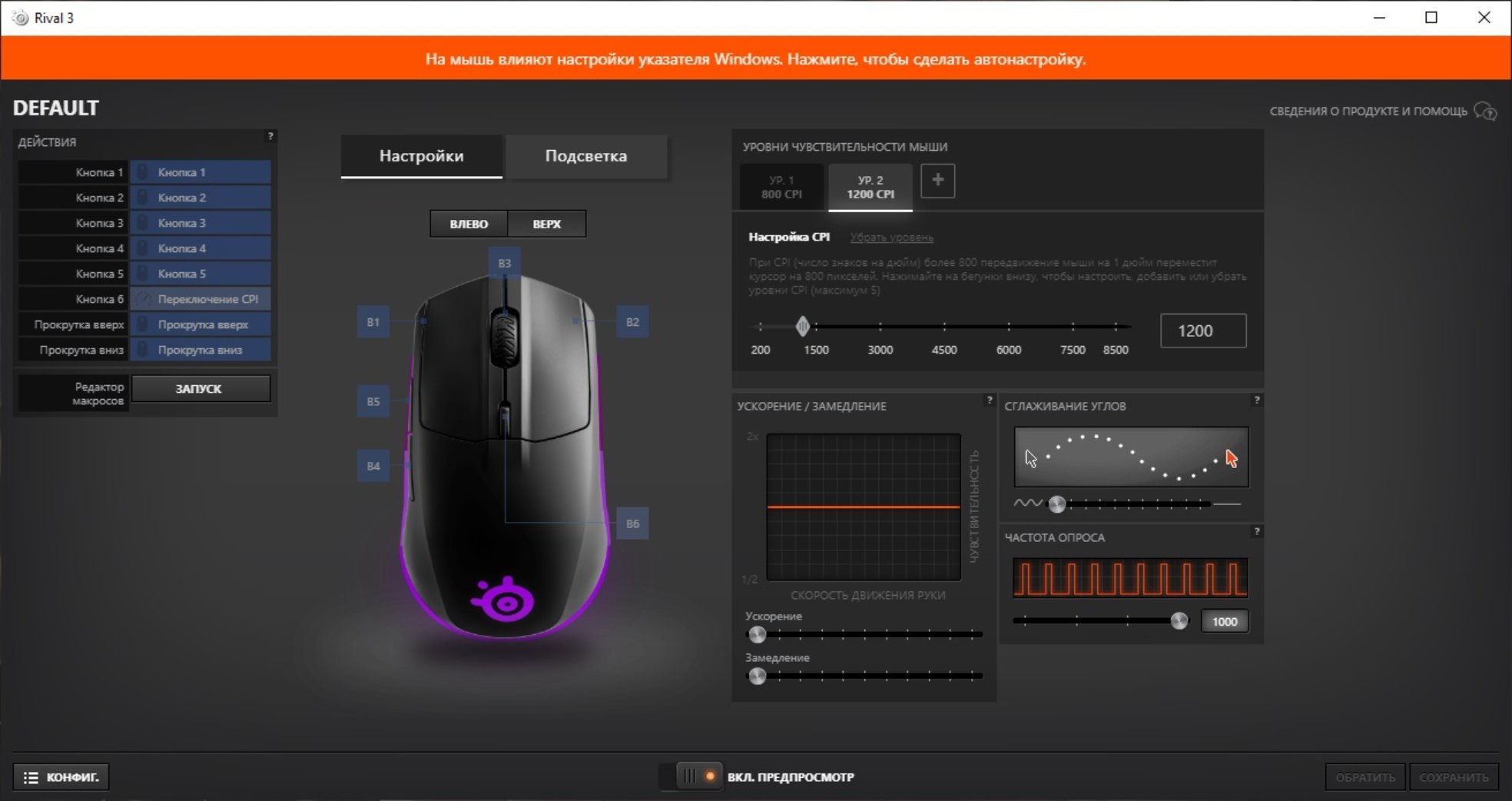
Task: Click the B5 side button marker
Action: (373, 401)
